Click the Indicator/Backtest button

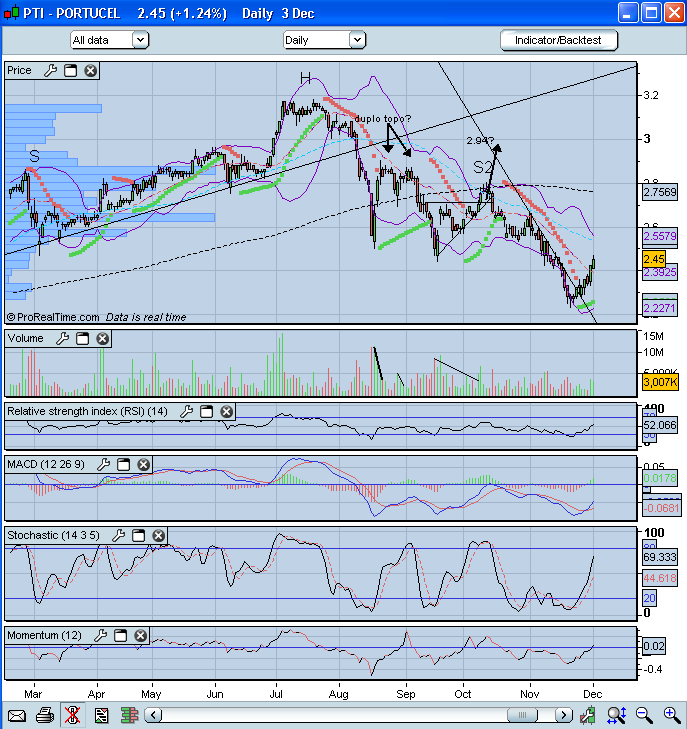click(x=559, y=40)
